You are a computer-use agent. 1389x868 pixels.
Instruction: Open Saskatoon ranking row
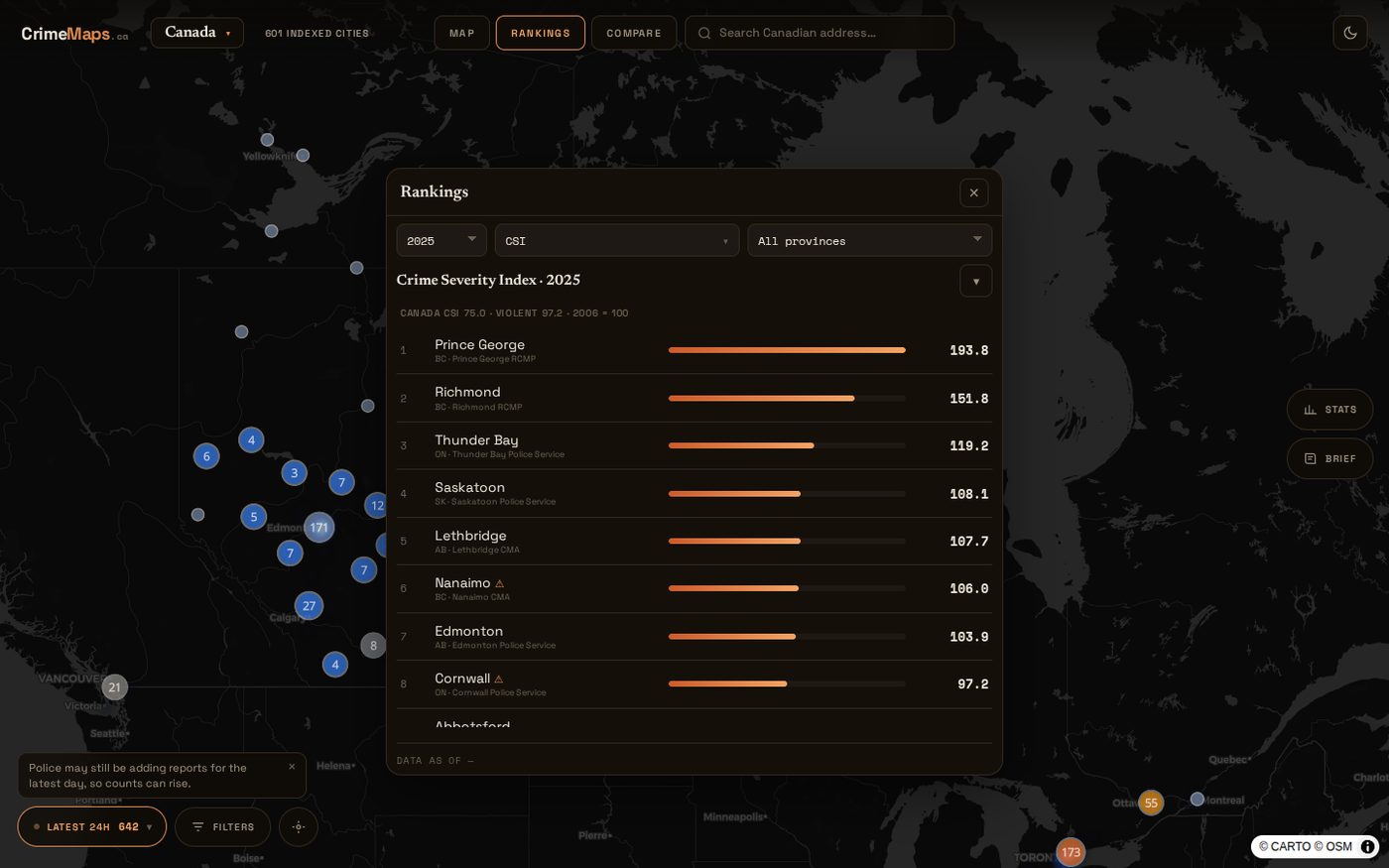[694, 493]
